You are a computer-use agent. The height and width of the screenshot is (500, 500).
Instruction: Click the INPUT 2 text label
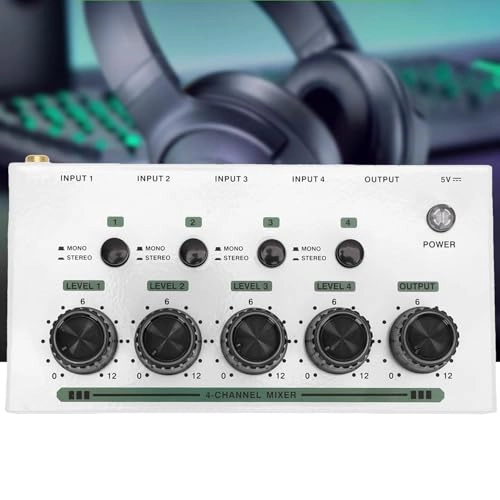154,179
